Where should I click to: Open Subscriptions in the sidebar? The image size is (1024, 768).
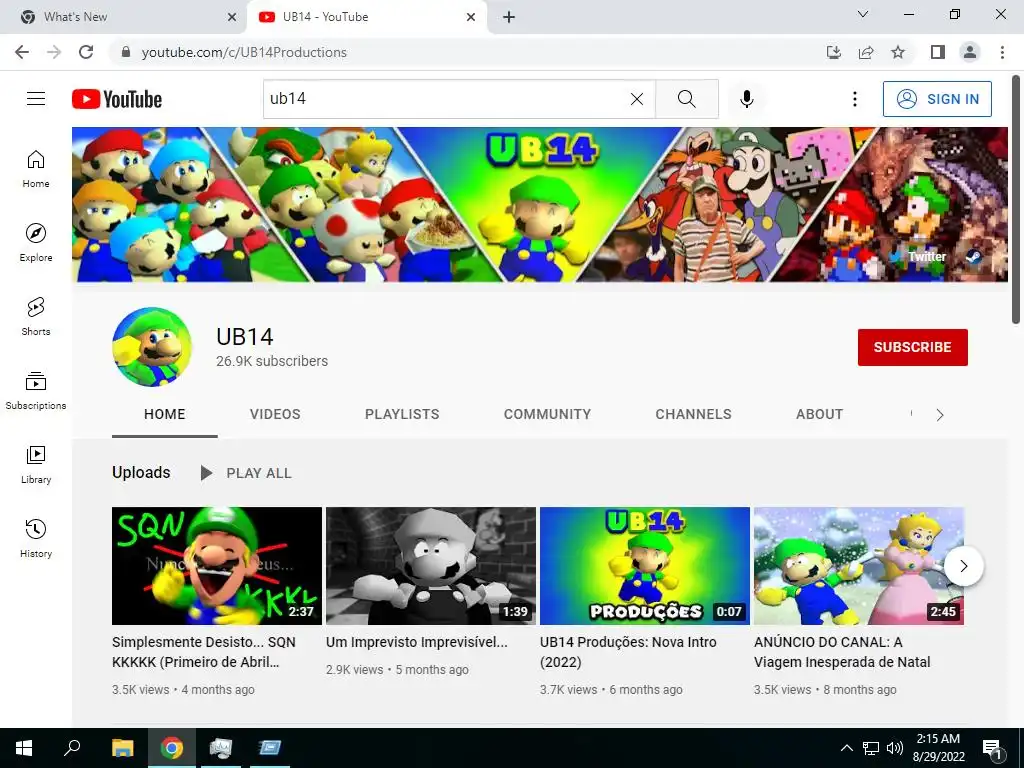tap(36, 391)
